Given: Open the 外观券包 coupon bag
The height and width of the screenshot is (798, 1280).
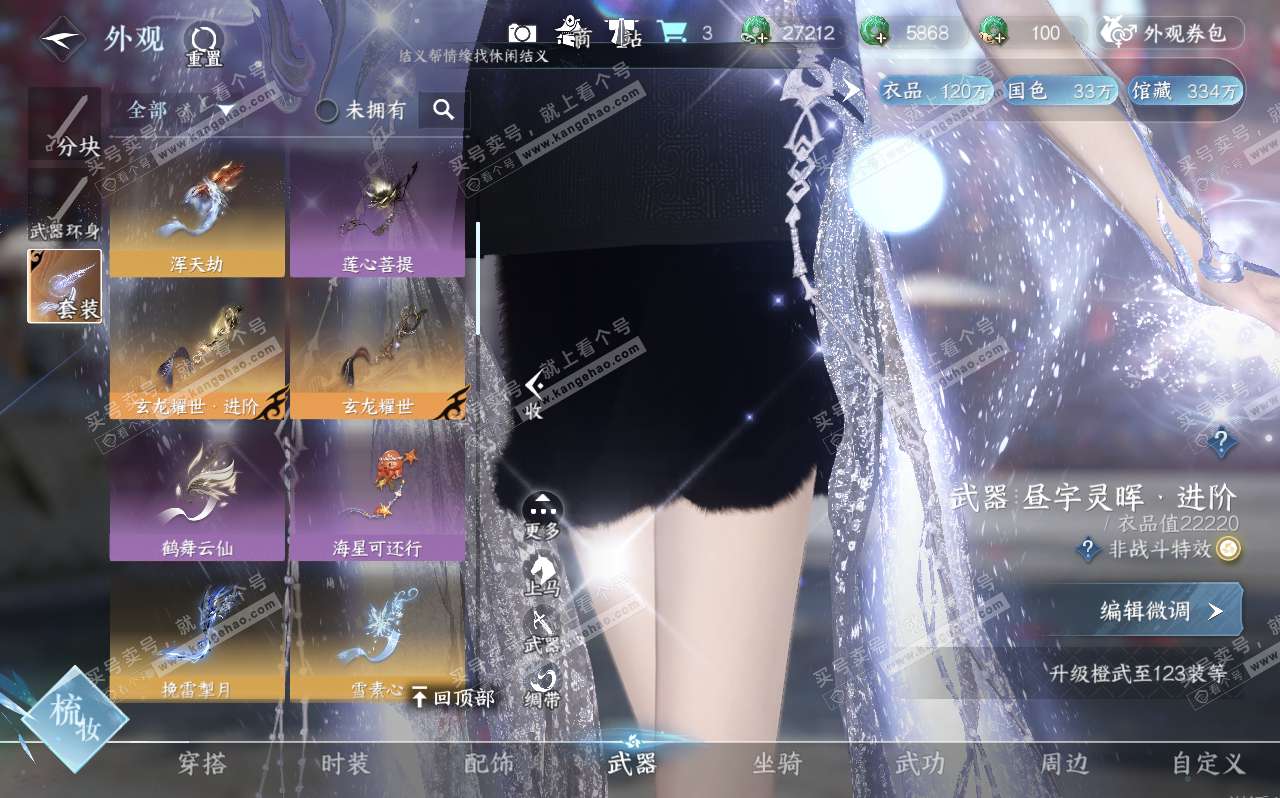Looking at the screenshot, I should pos(1172,33).
